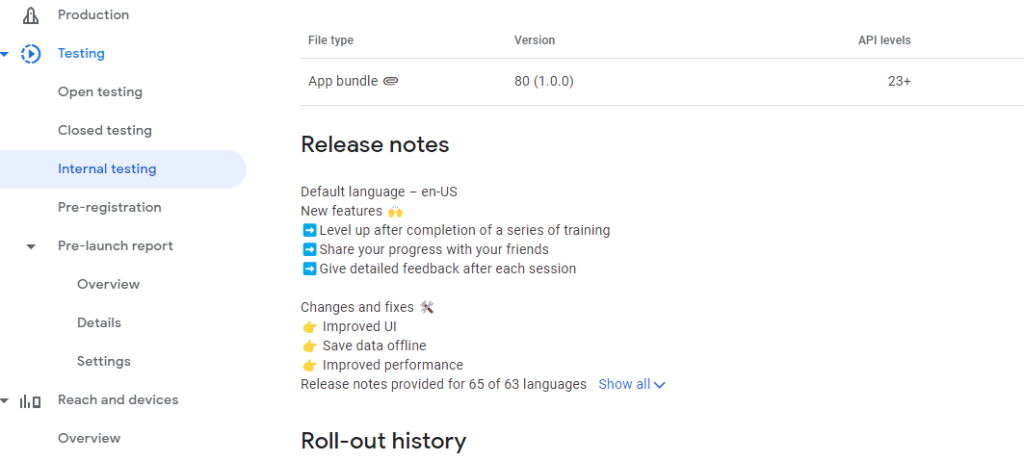Click the Version column header
This screenshot has width=1024, height=461.
coord(534,40)
